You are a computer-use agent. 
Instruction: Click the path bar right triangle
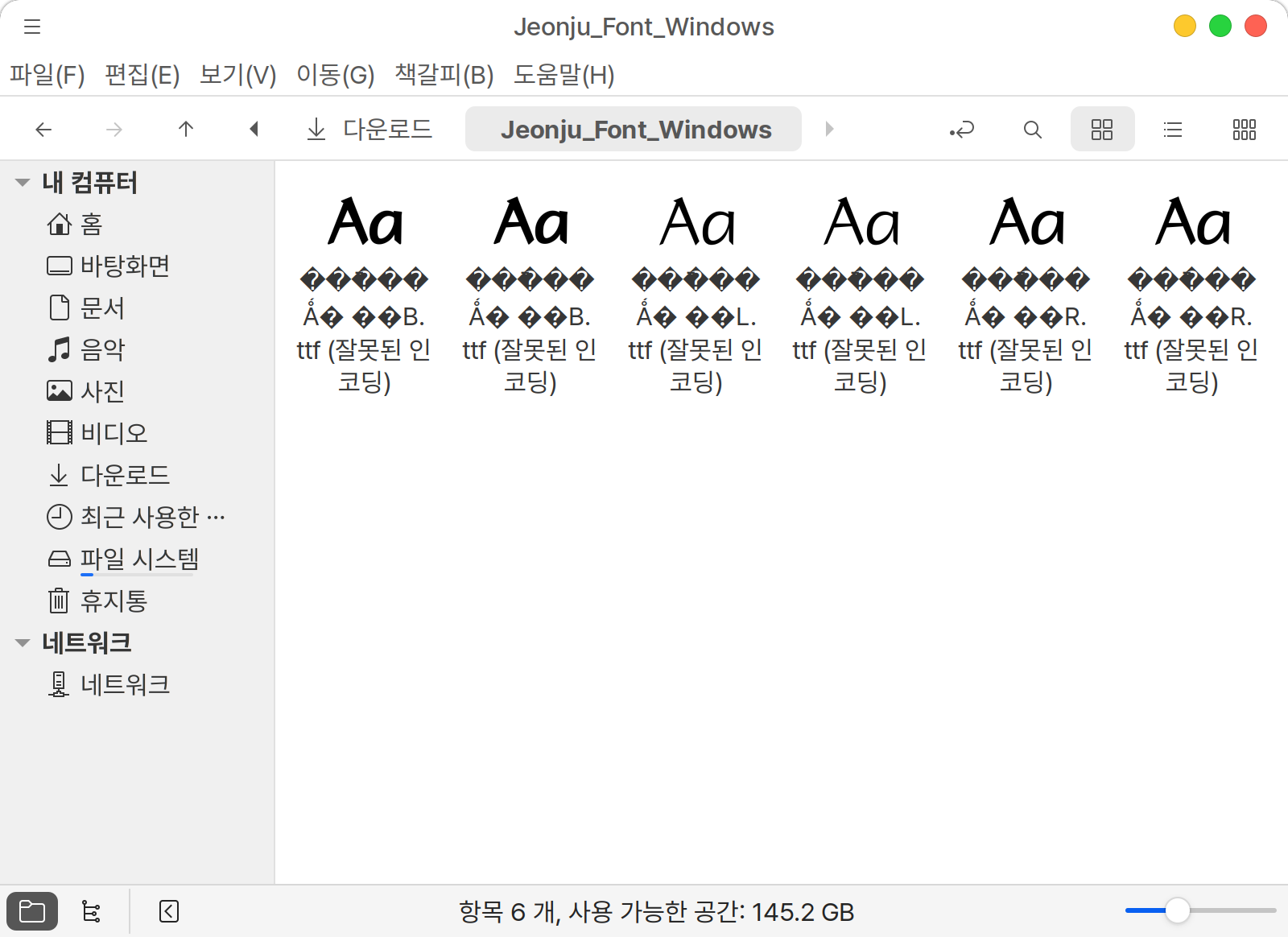click(829, 129)
